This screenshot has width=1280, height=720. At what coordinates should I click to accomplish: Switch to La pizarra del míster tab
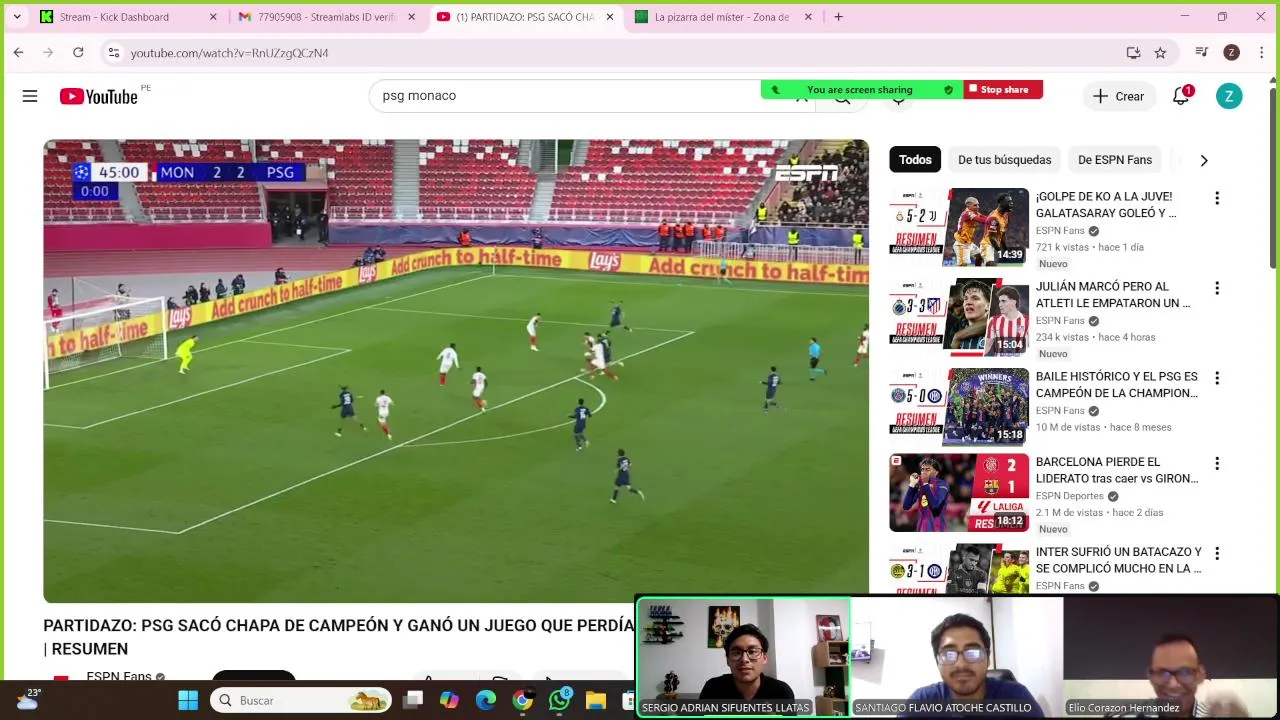[x=722, y=16]
